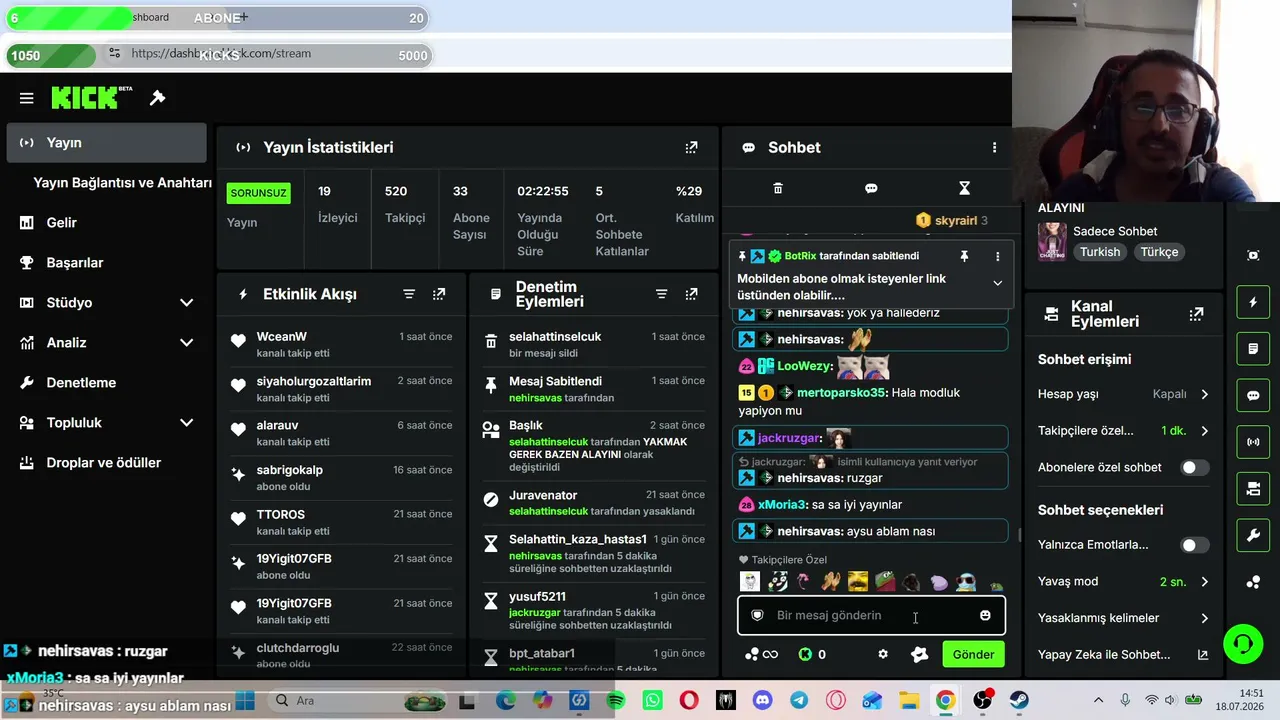The width and height of the screenshot is (1280, 720).
Task: Click the document log sidebar icon
Action: click(x=1253, y=349)
